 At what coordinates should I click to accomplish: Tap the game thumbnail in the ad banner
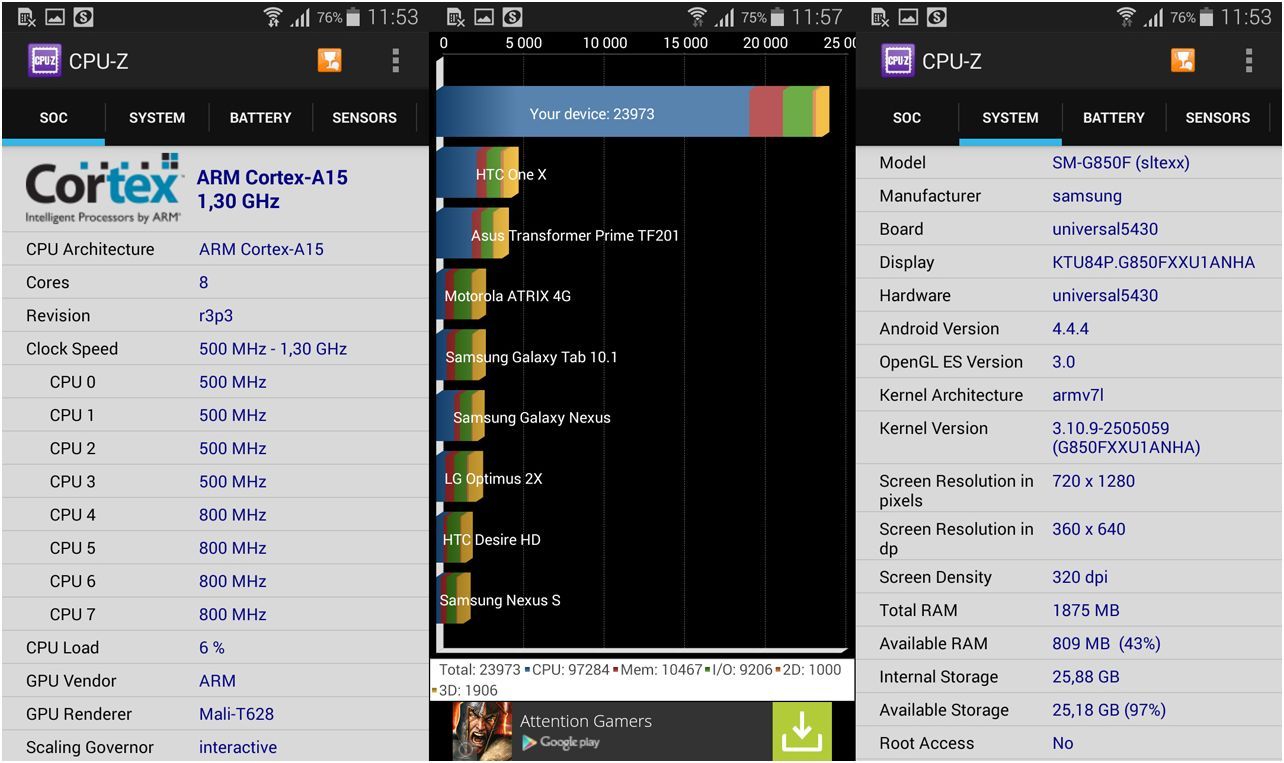(x=482, y=732)
